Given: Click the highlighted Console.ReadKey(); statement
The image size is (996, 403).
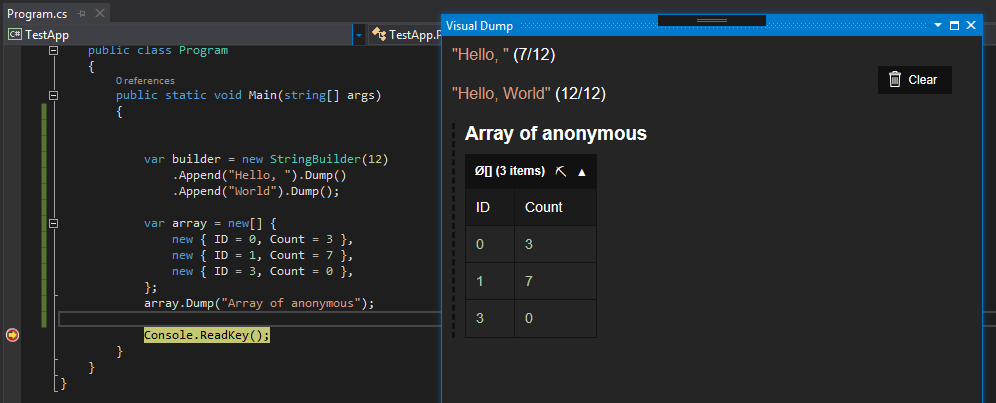Looking at the screenshot, I should [x=207, y=335].
